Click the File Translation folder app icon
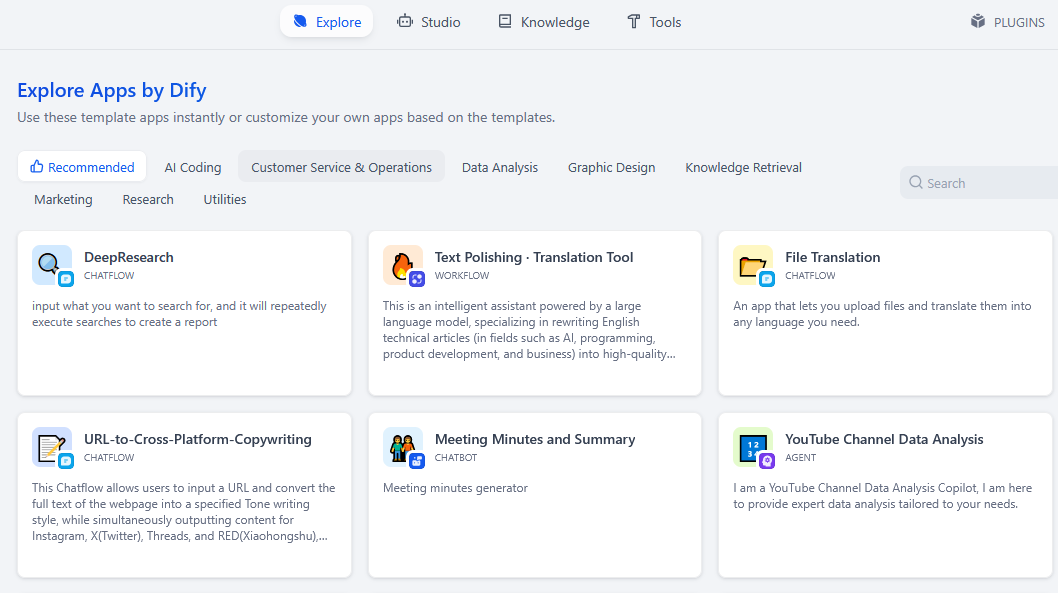Image resolution: width=1058 pixels, height=593 pixels. (x=753, y=265)
